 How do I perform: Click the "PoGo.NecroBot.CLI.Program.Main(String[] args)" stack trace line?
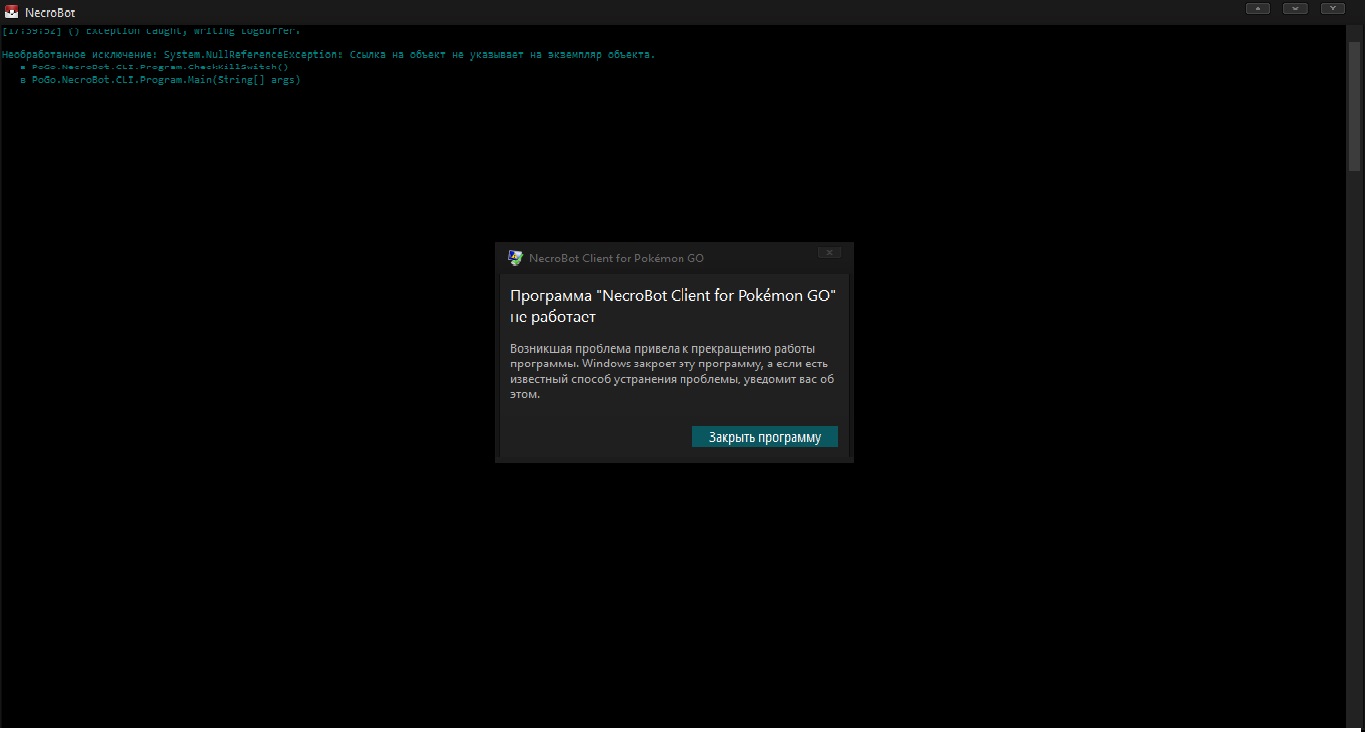coord(160,80)
